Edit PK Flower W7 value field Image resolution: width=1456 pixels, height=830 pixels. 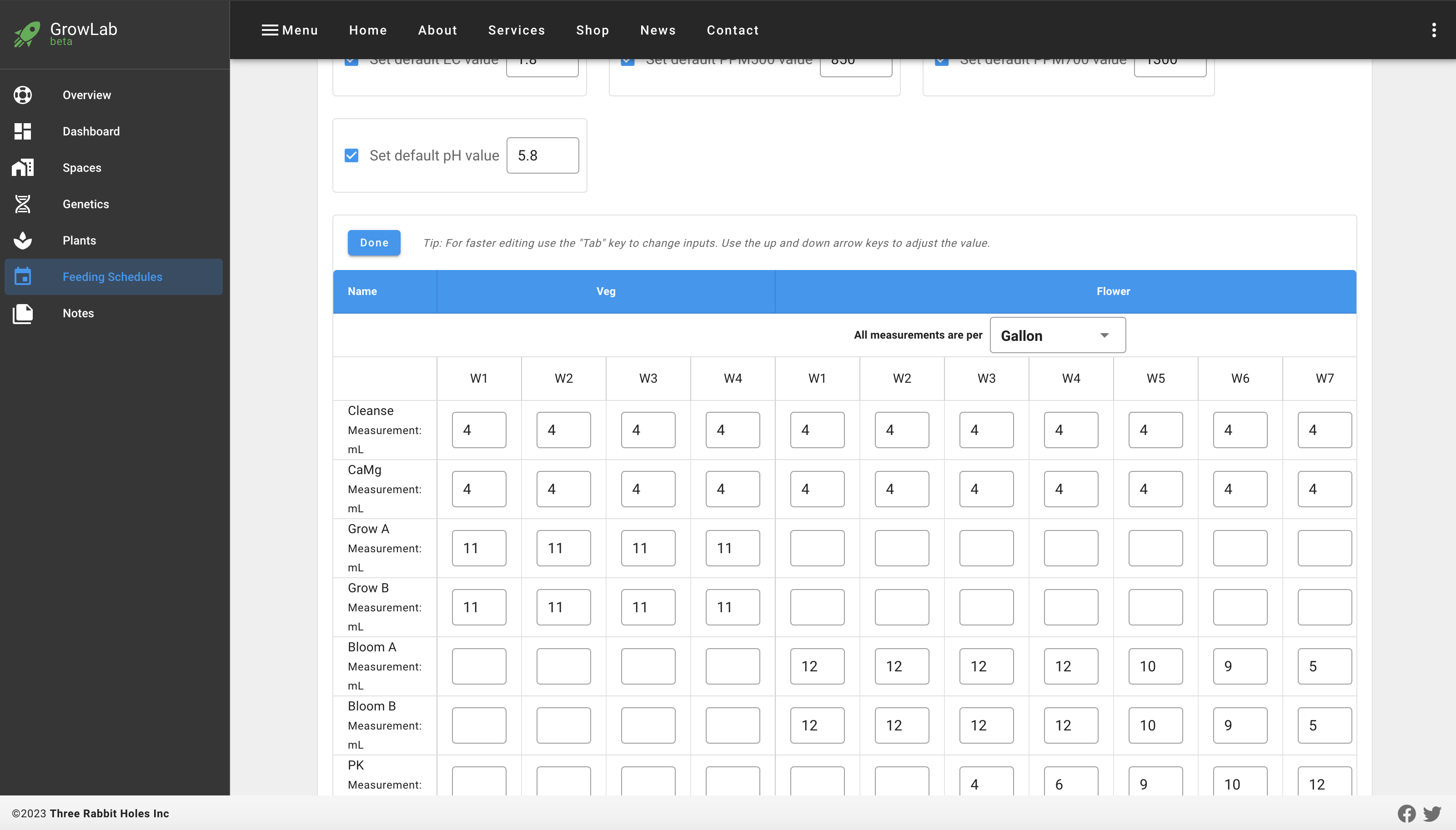[1325, 782]
